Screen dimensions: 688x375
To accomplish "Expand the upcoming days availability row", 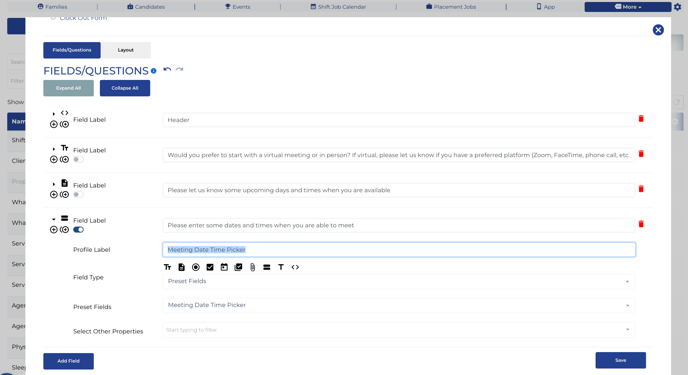I will pos(54,184).
